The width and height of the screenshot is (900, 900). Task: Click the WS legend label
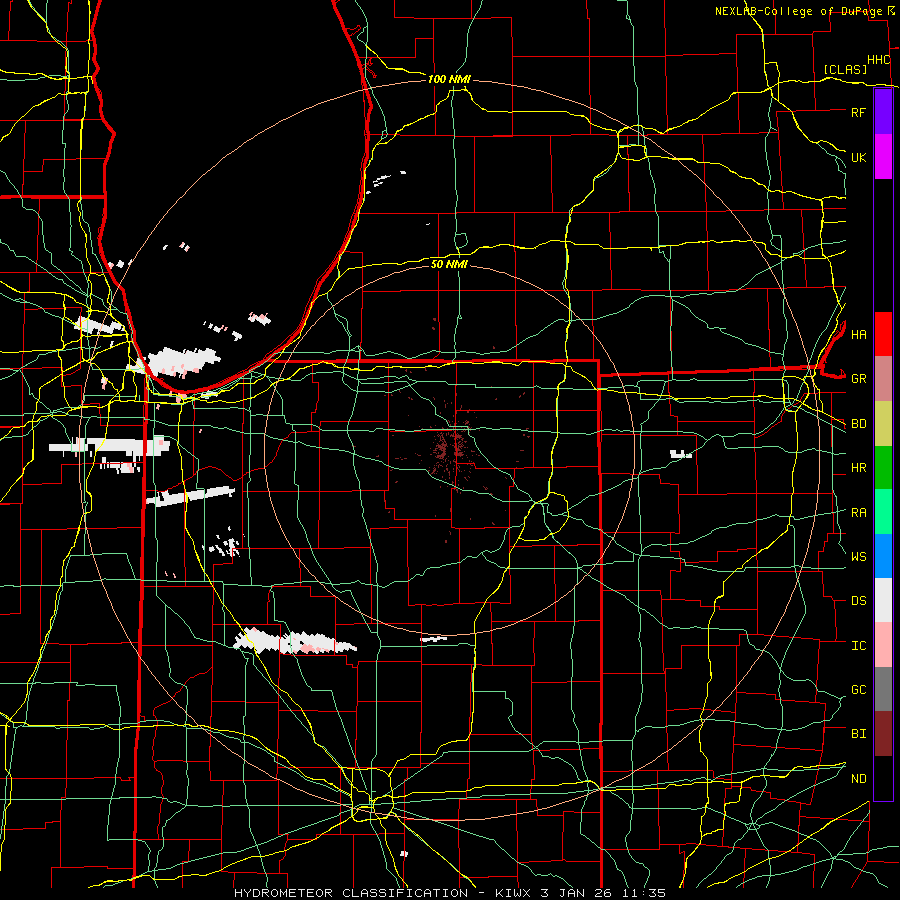point(858,556)
